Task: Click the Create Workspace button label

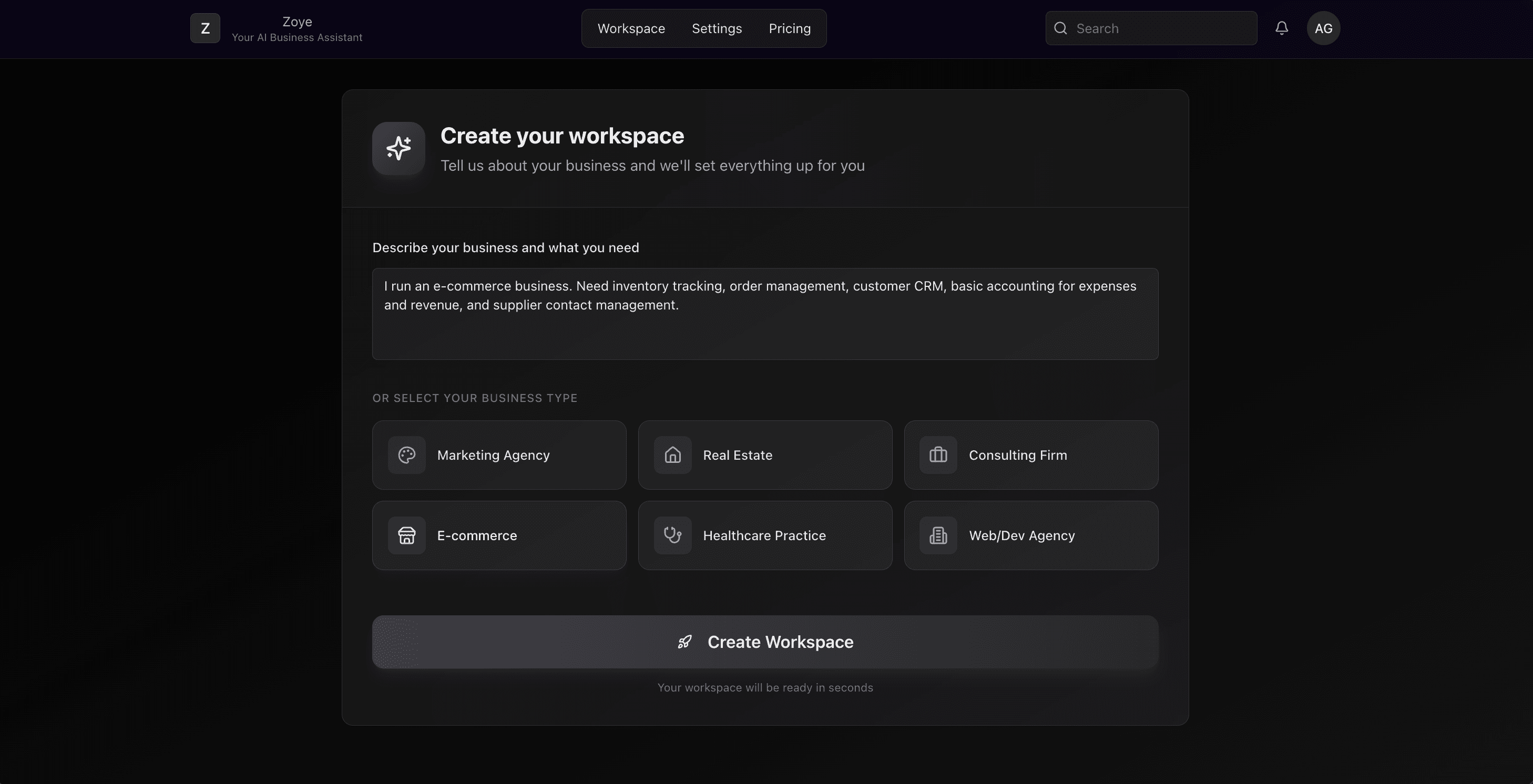Action: click(780, 642)
